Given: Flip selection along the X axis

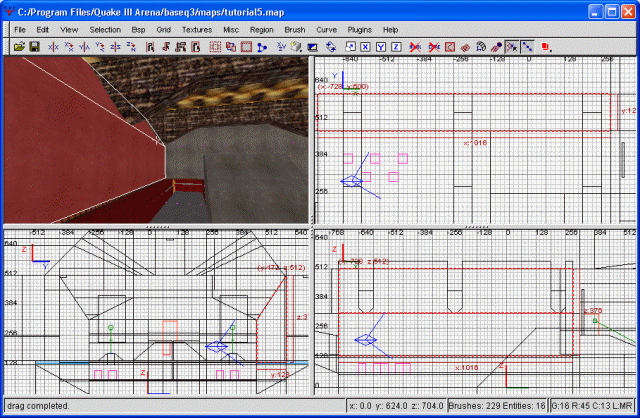Looking at the screenshot, I should click(x=53, y=47).
